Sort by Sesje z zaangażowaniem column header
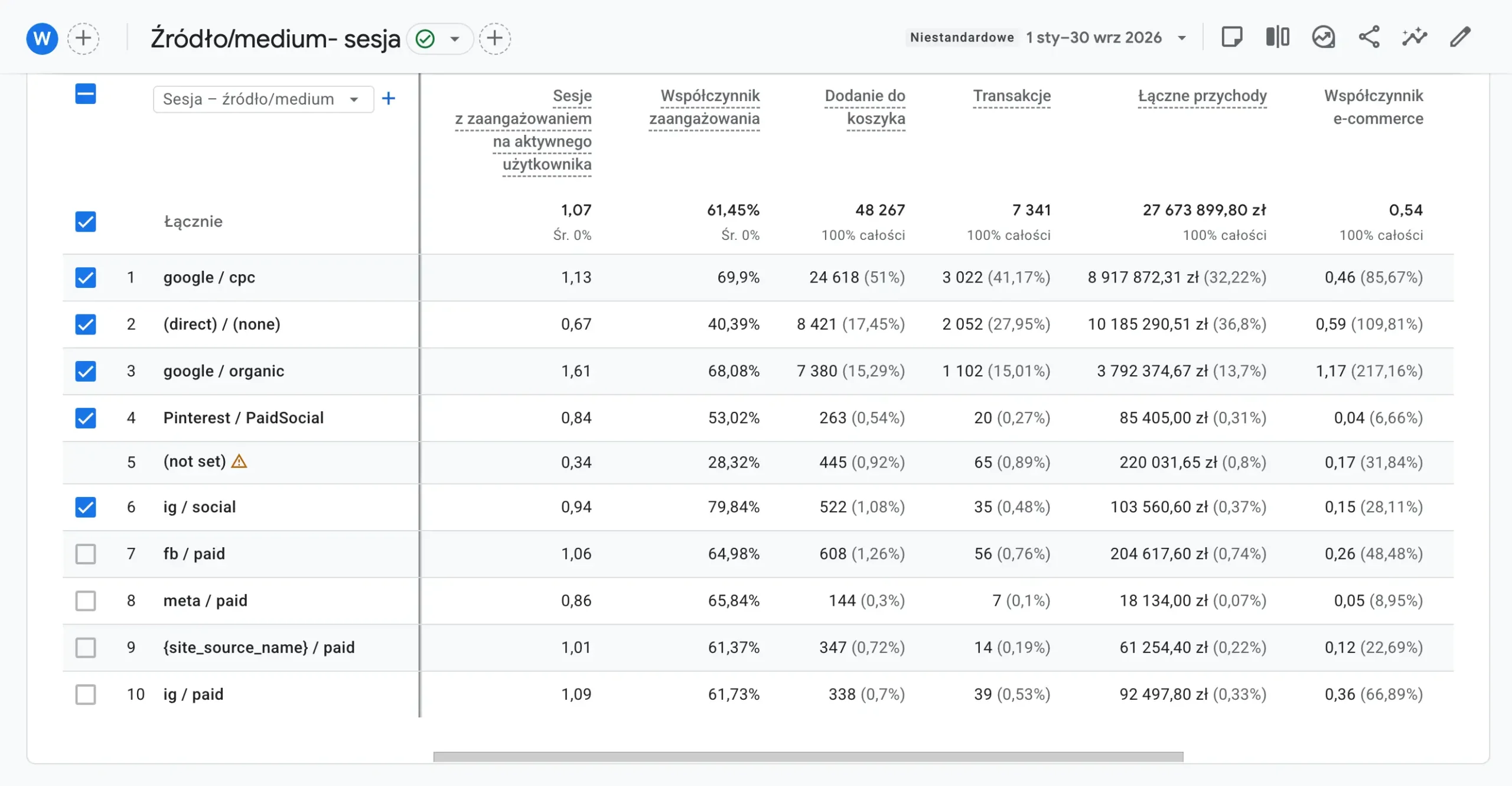 (523, 130)
